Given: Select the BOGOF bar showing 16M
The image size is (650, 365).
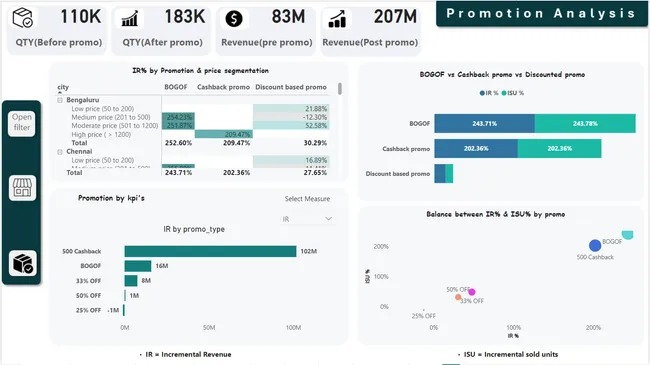Looking at the screenshot, I should coord(138,266).
